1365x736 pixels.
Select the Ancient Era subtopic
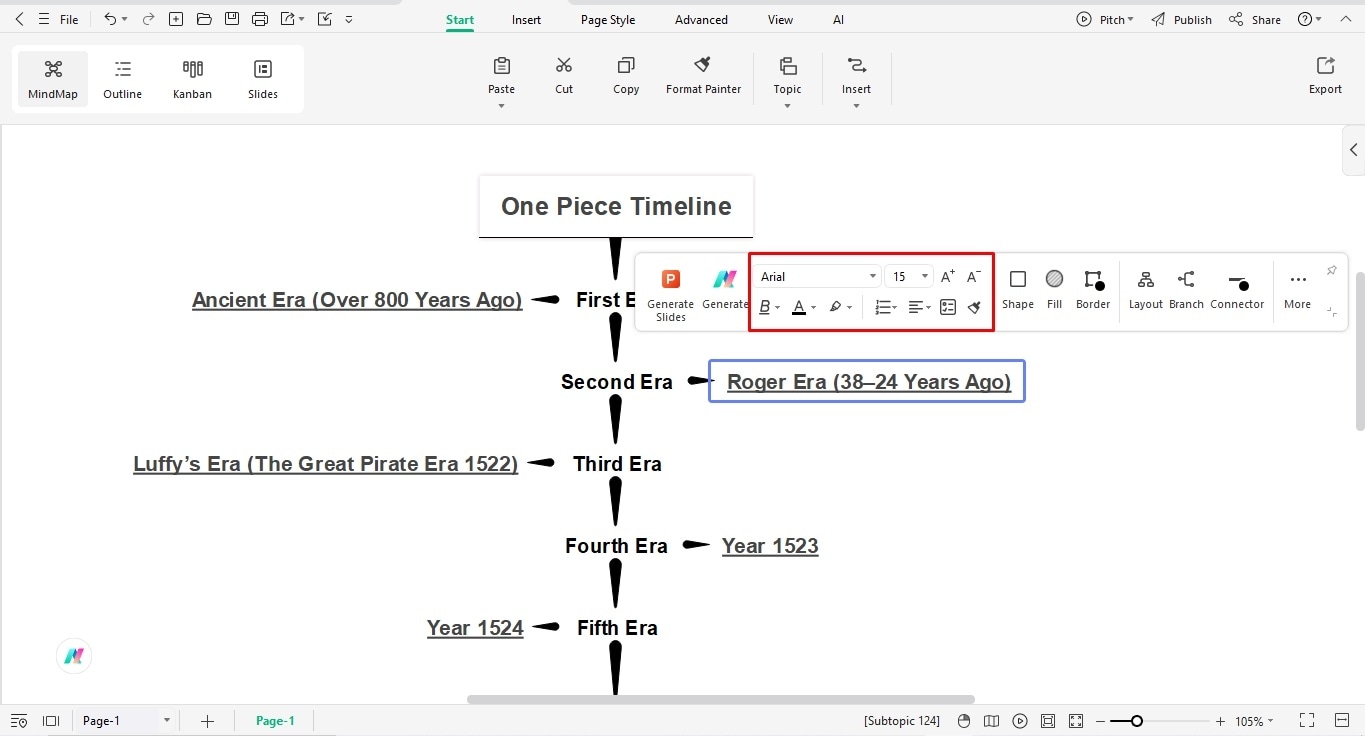pos(357,300)
